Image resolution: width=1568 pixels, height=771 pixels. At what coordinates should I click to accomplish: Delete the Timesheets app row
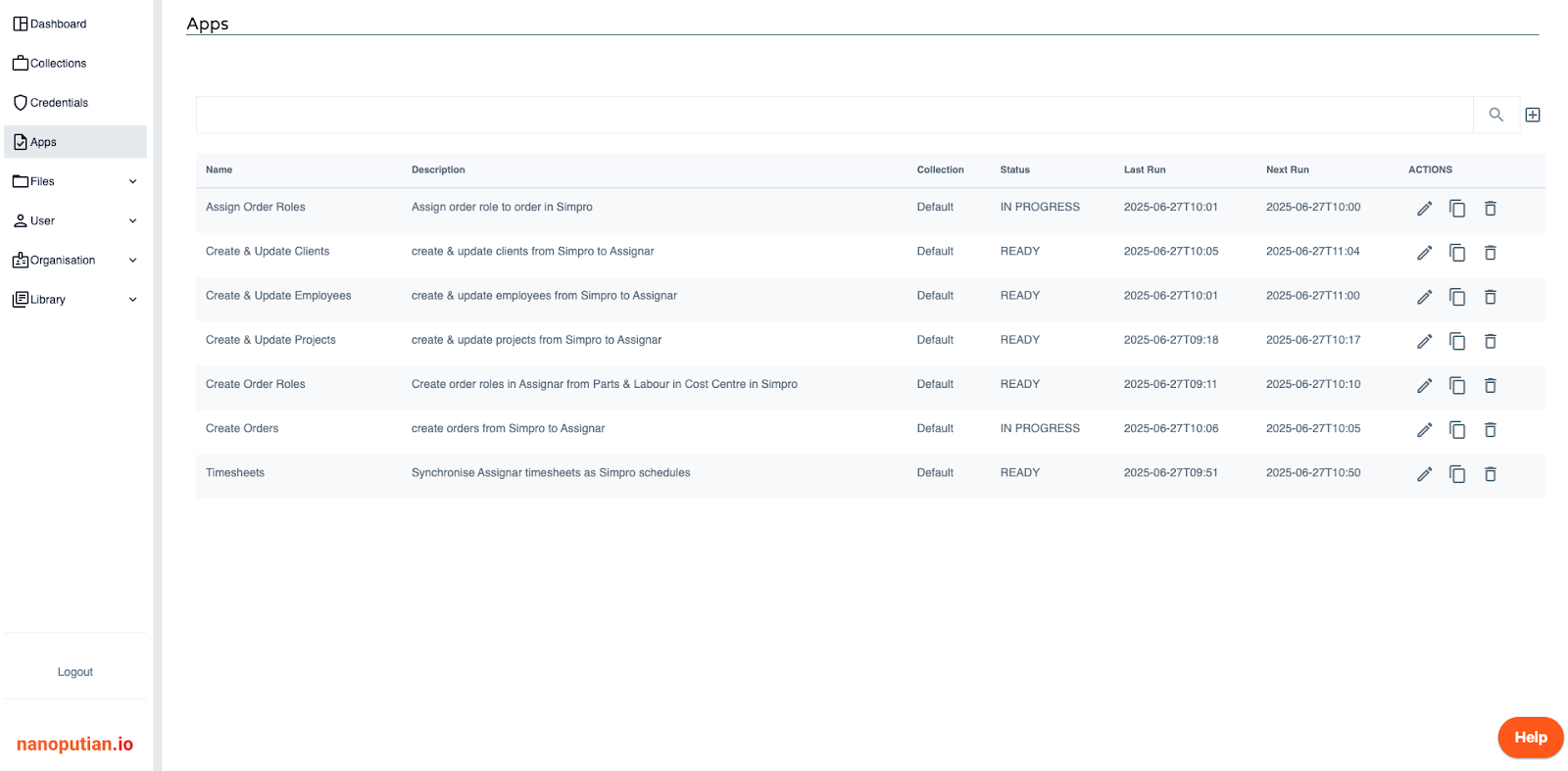(x=1490, y=474)
